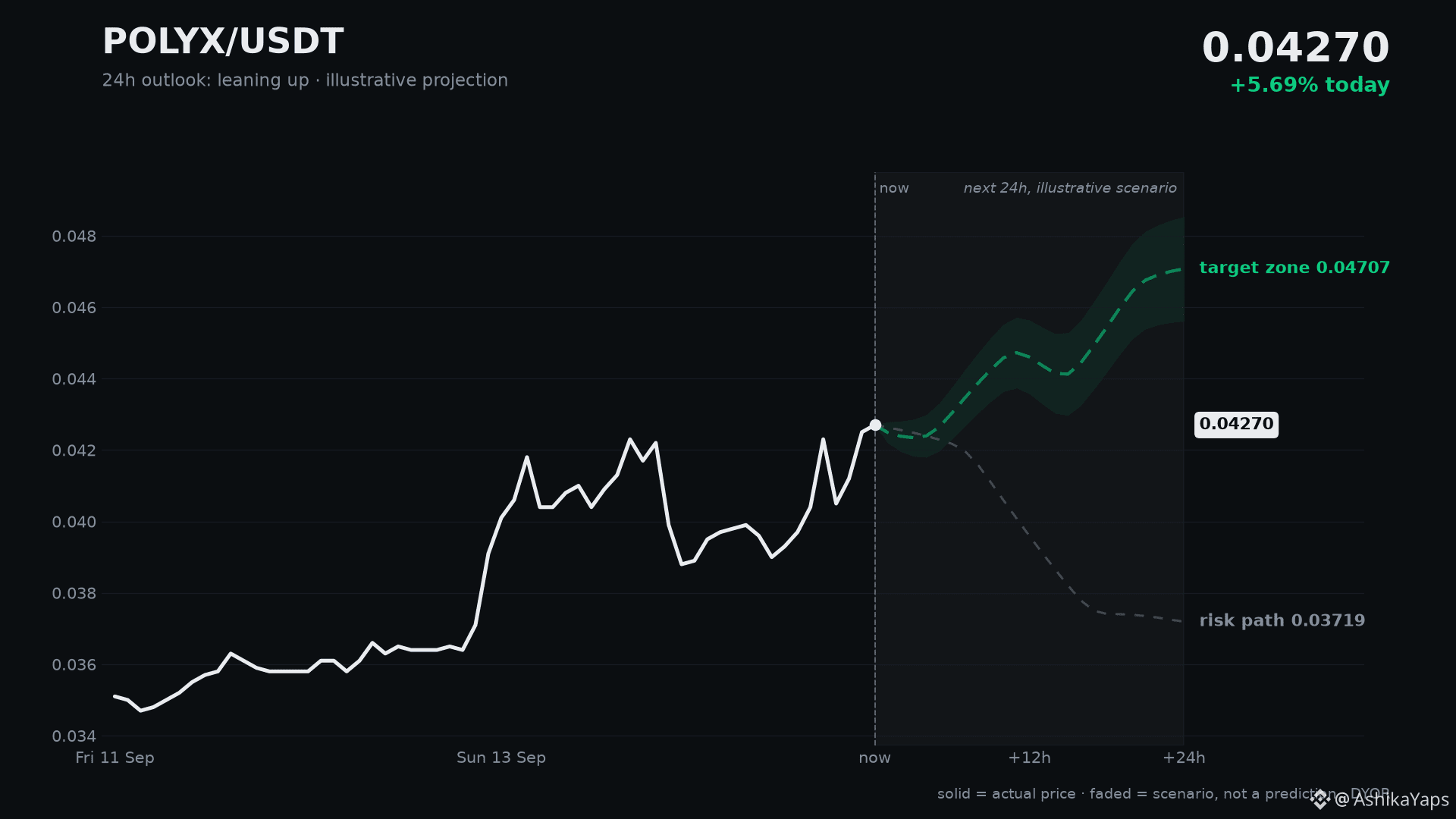Click the 0.034 price axis label
1456x819 pixels.
[74, 736]
